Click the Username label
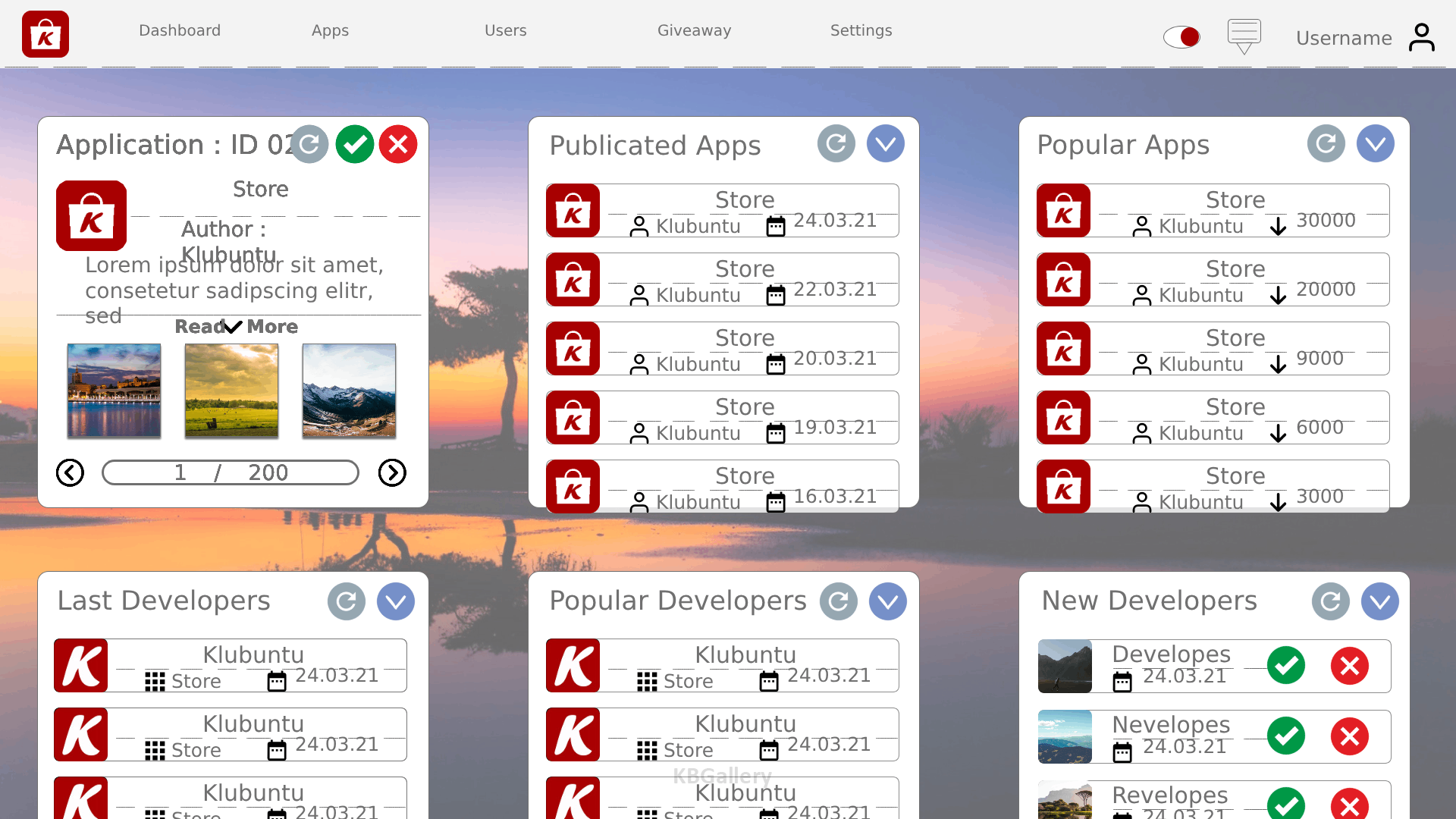 pyautogui.click(x=1343, y=38)
